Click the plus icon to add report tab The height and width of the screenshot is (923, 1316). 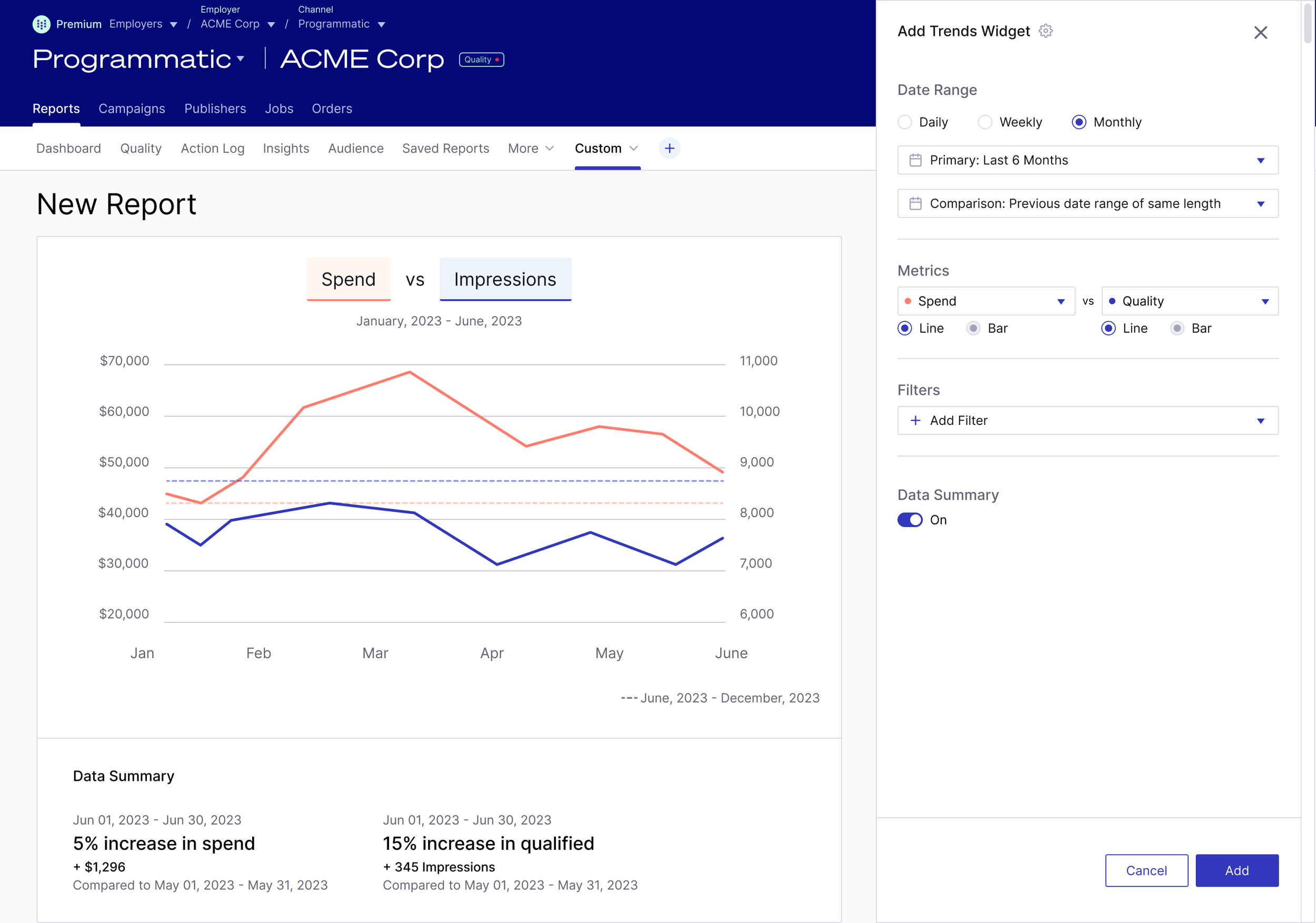tap(669, 148)
